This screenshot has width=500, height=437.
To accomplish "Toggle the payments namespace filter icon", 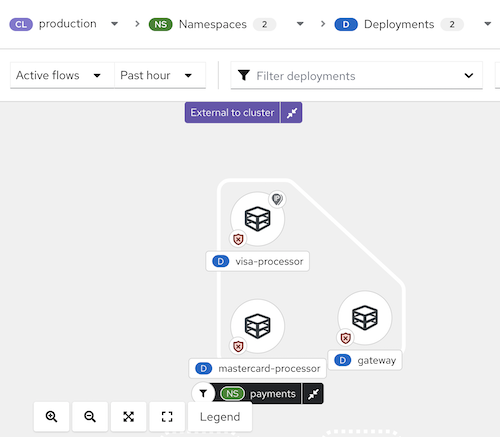I will tap(203, 394).
